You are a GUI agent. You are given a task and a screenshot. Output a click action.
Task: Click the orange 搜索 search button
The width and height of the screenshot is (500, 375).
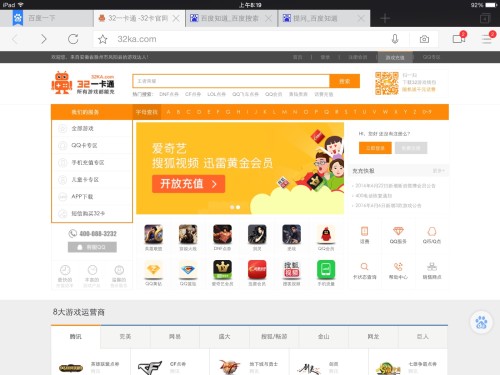click(x=344, y=81)
